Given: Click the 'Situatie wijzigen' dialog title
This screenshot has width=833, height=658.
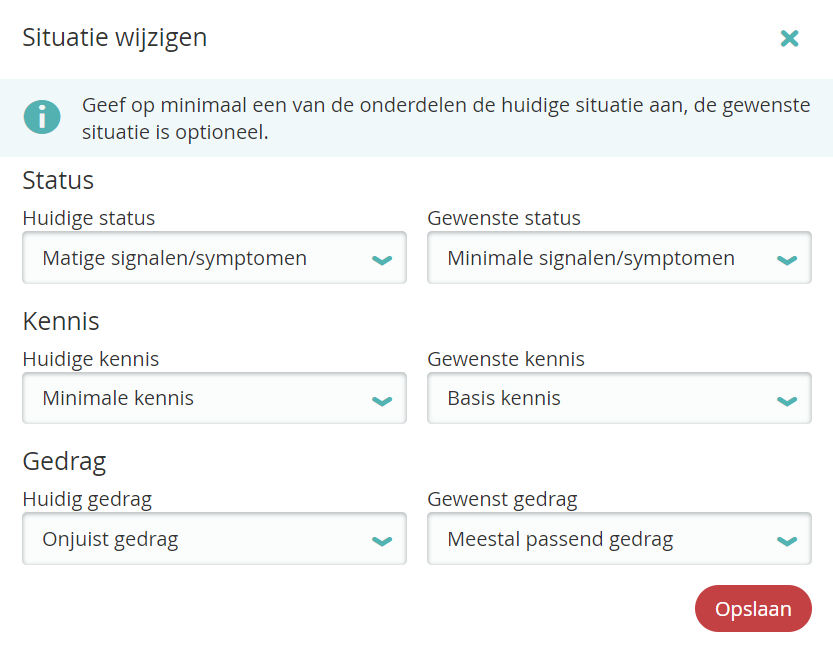Looking at the screenshot, I should (x=115, y=38).
